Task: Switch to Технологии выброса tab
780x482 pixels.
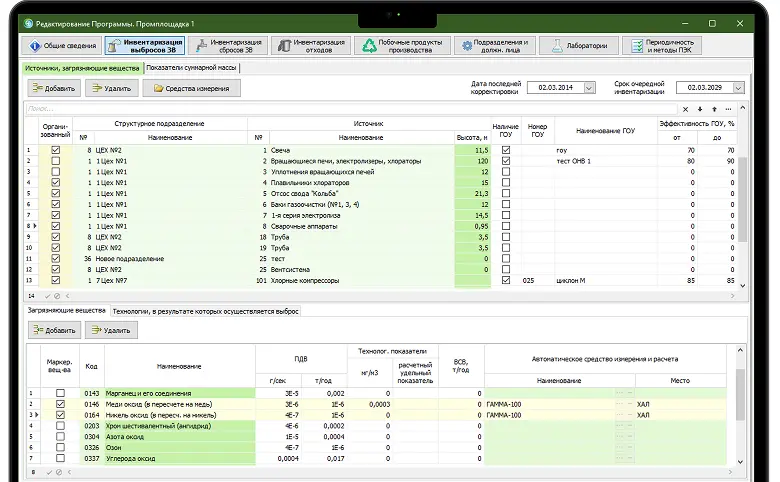Action: point(205,311)
